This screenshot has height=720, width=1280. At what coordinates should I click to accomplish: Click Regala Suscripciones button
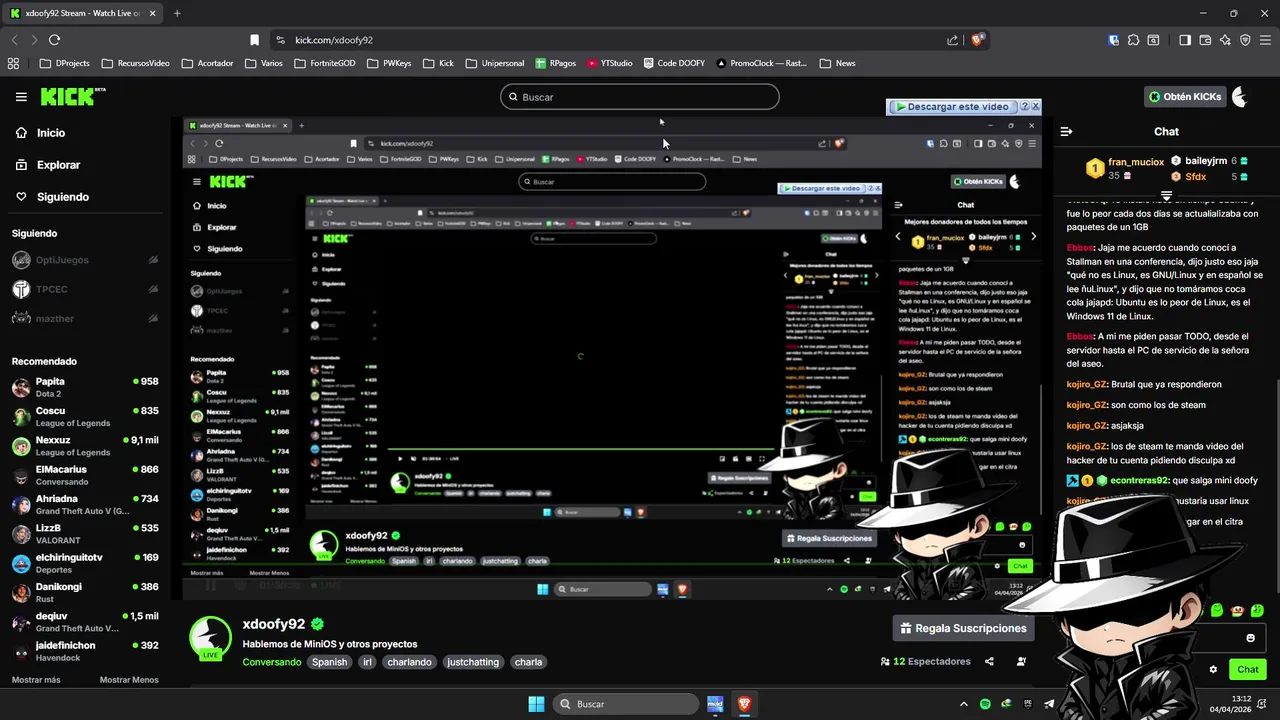point(963,628)
